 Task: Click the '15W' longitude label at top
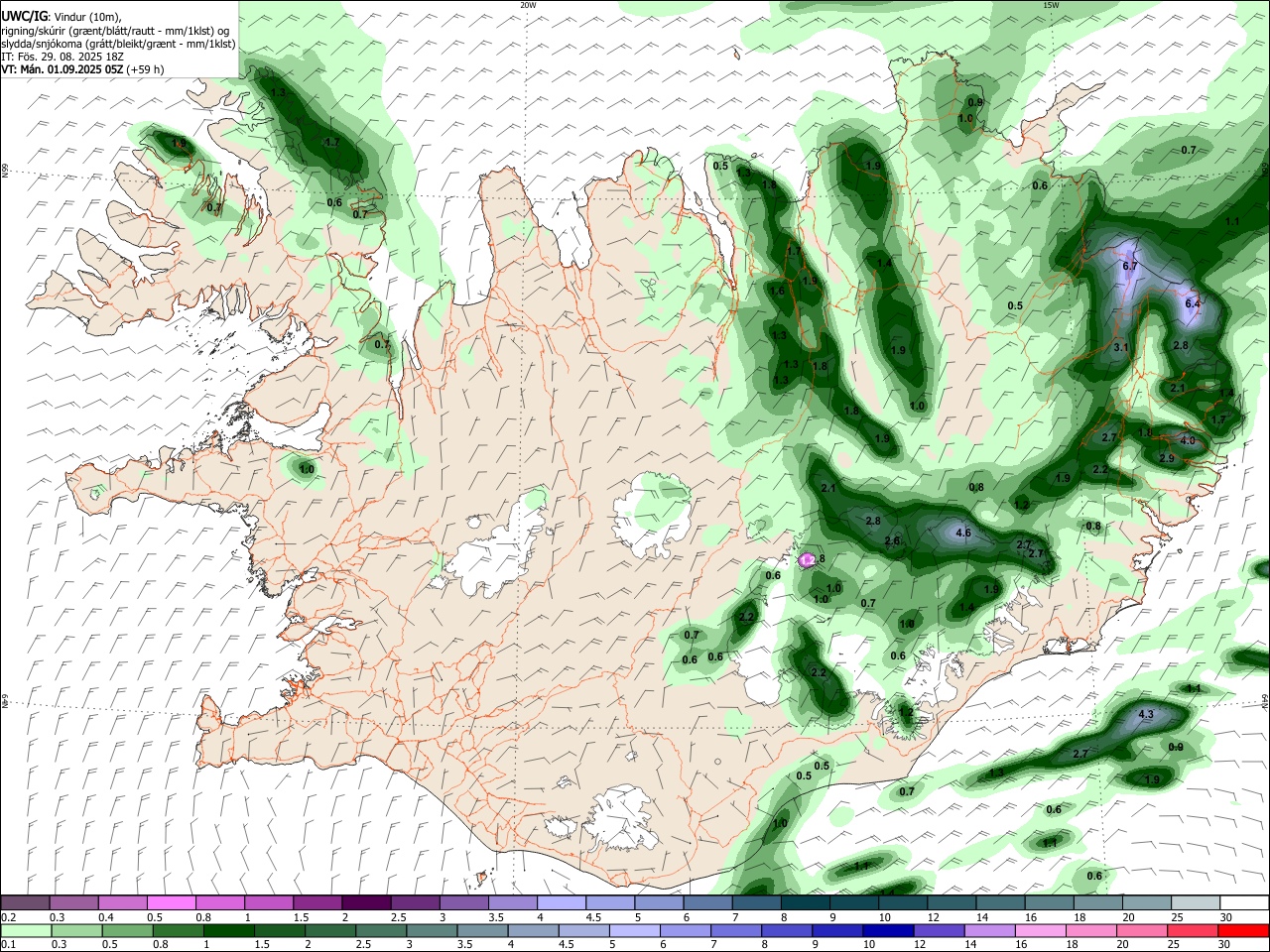point(1051,5)
